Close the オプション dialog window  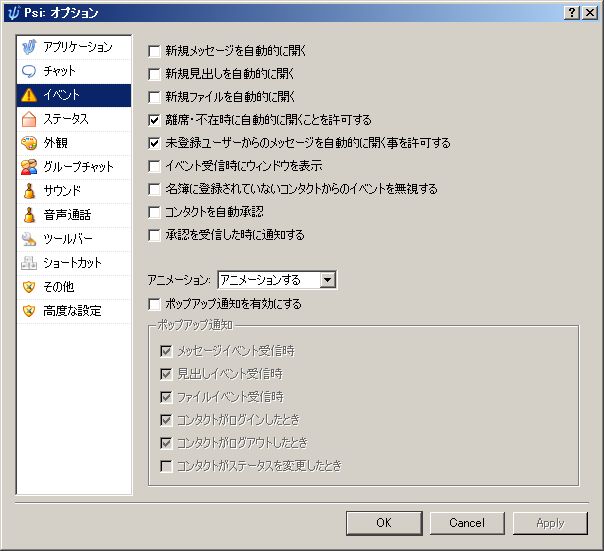[x=590, y=13]
